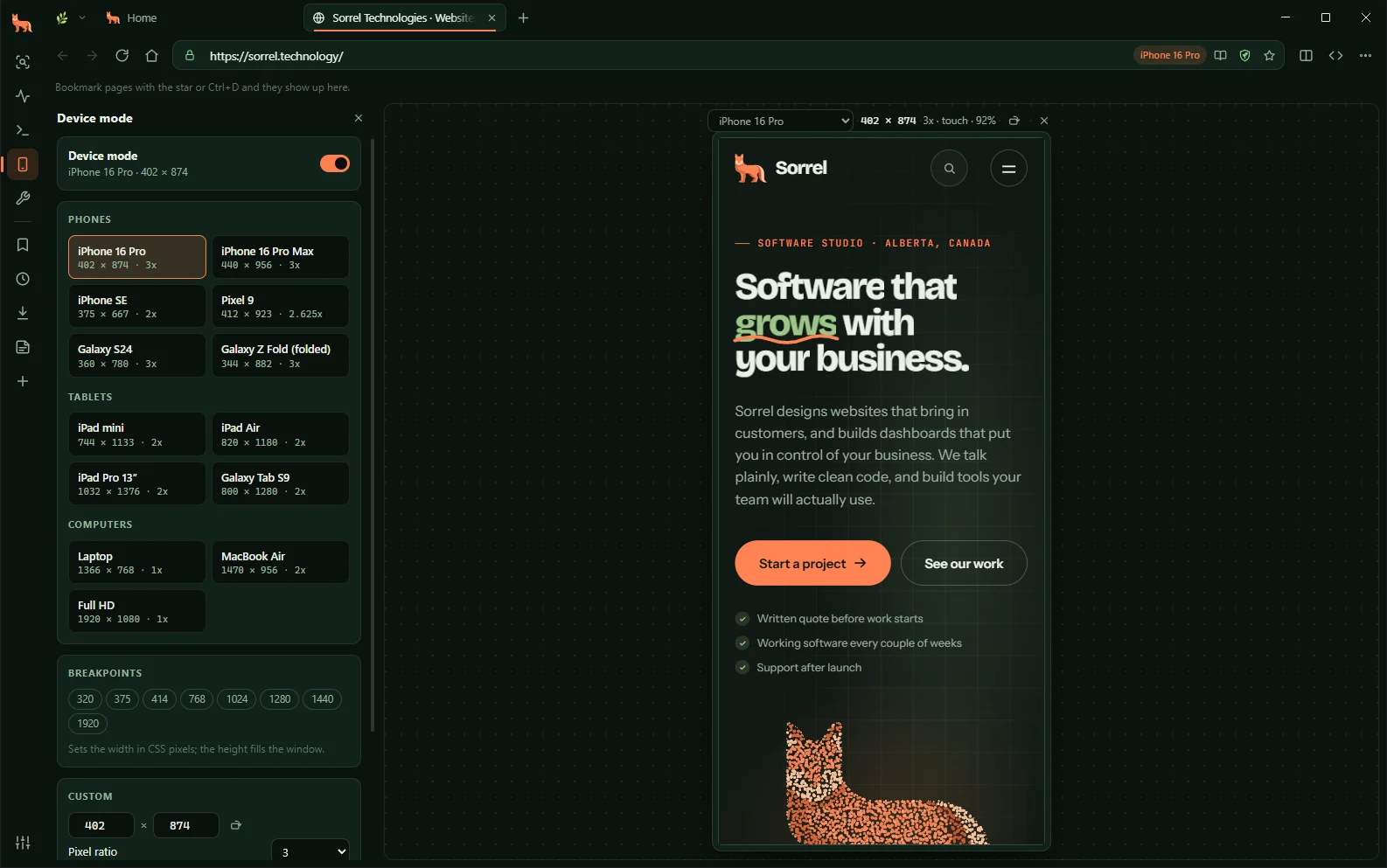Open the bookmarks icon in the left sidebar
Screen dimensions: 1387x868
tap(23, 245)
